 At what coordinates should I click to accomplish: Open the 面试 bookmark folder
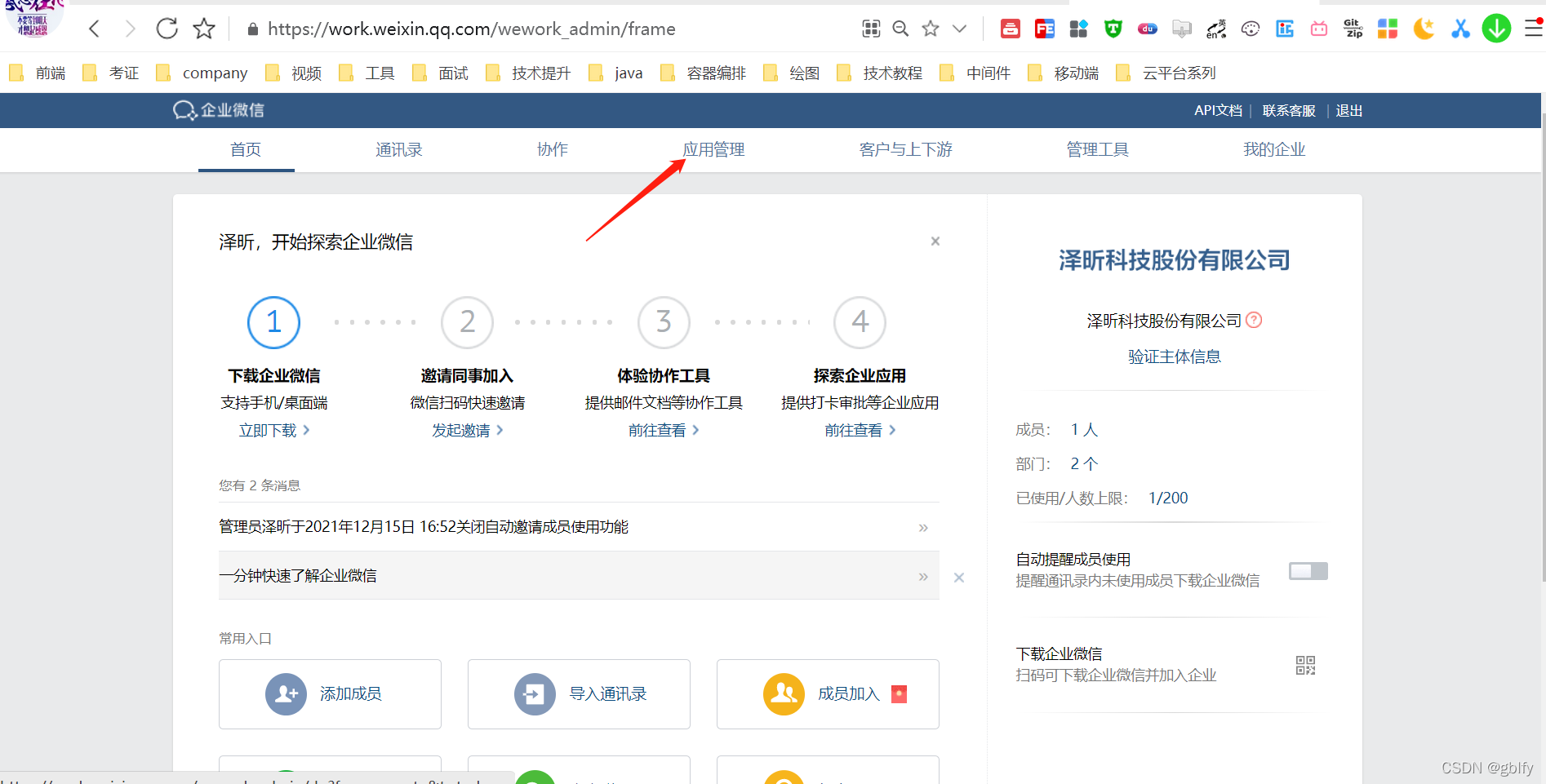441,73
